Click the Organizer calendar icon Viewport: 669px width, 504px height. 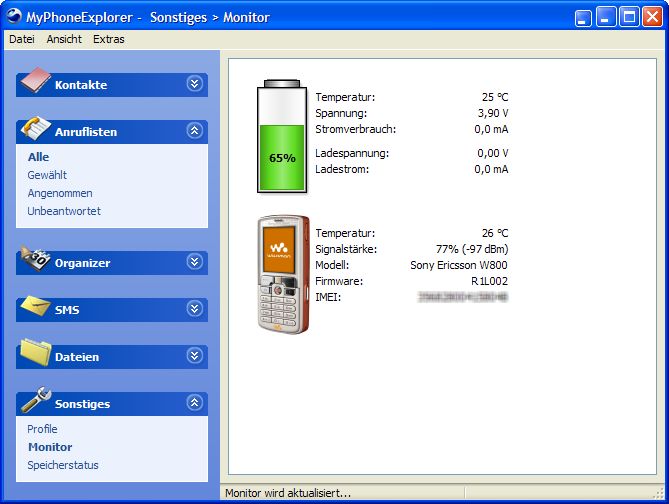[34, 260]
